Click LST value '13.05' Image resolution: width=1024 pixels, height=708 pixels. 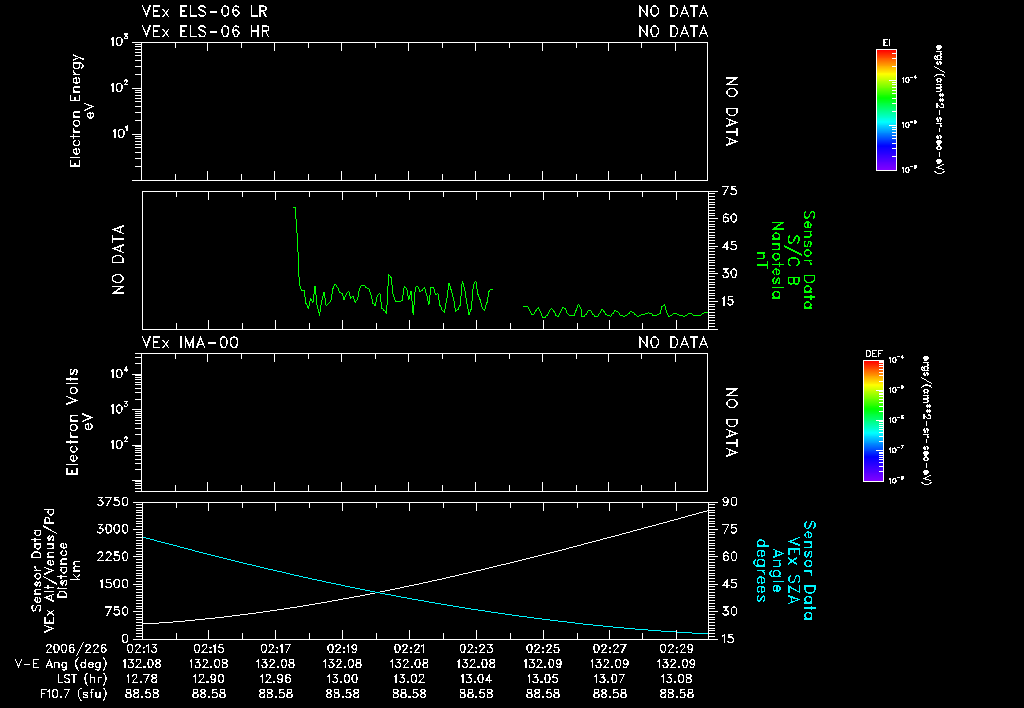click(x=543, y=679)
